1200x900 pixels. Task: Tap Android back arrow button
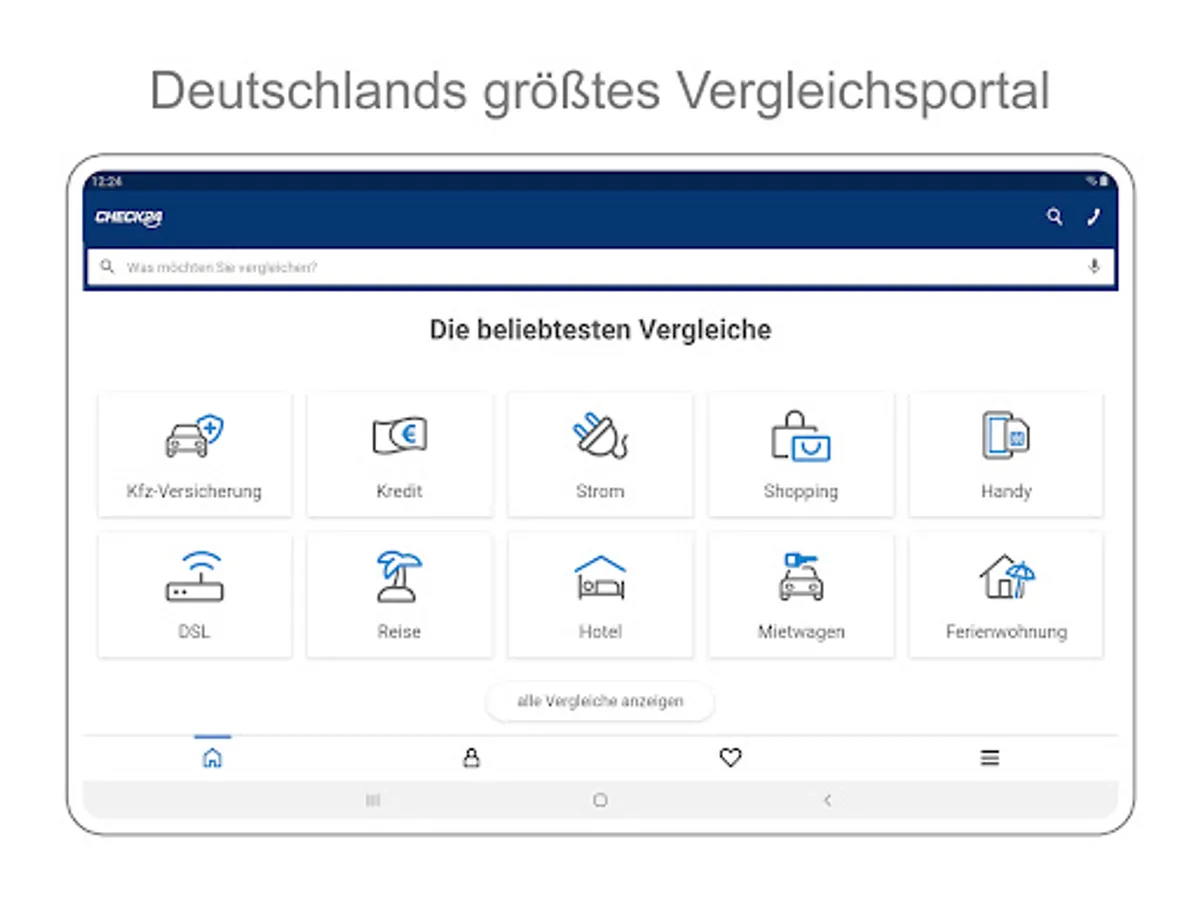[x=827, y=800]
